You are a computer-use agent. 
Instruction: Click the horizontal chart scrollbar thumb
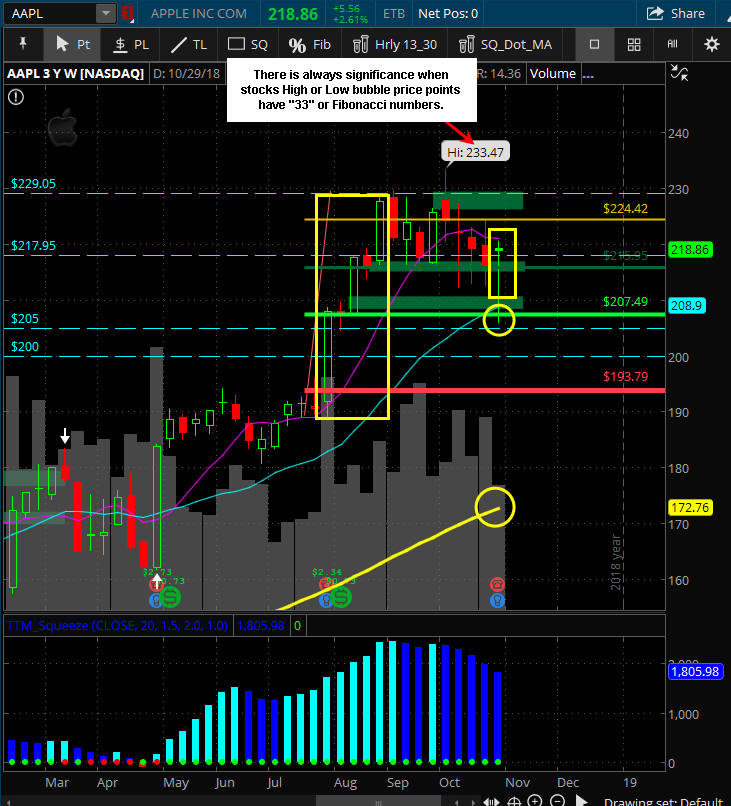tap(379, 802)
